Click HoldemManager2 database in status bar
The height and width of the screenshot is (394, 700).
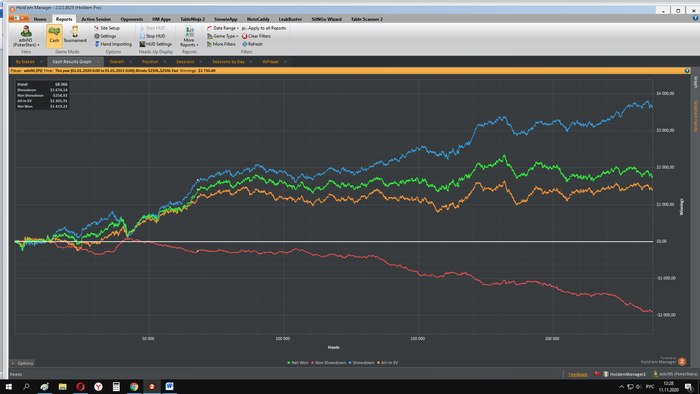tap(625, 374)
